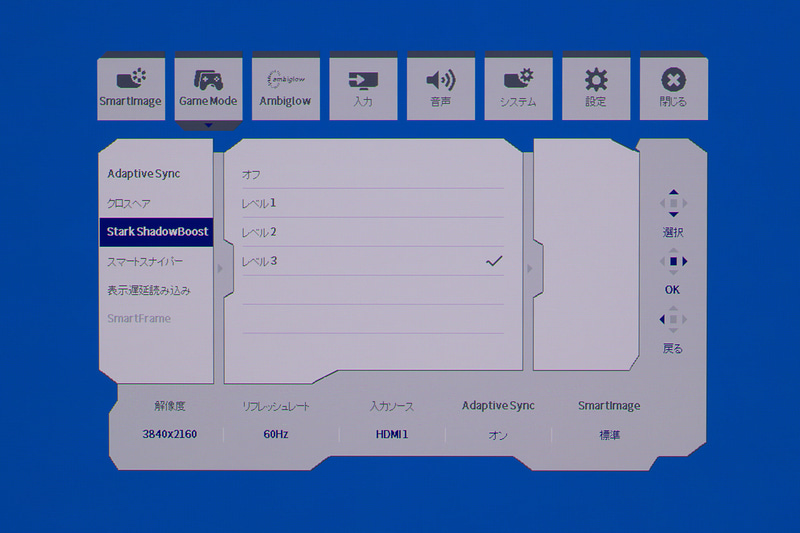
Task: Choose the レベル1 option
Action: pos(373,203)
